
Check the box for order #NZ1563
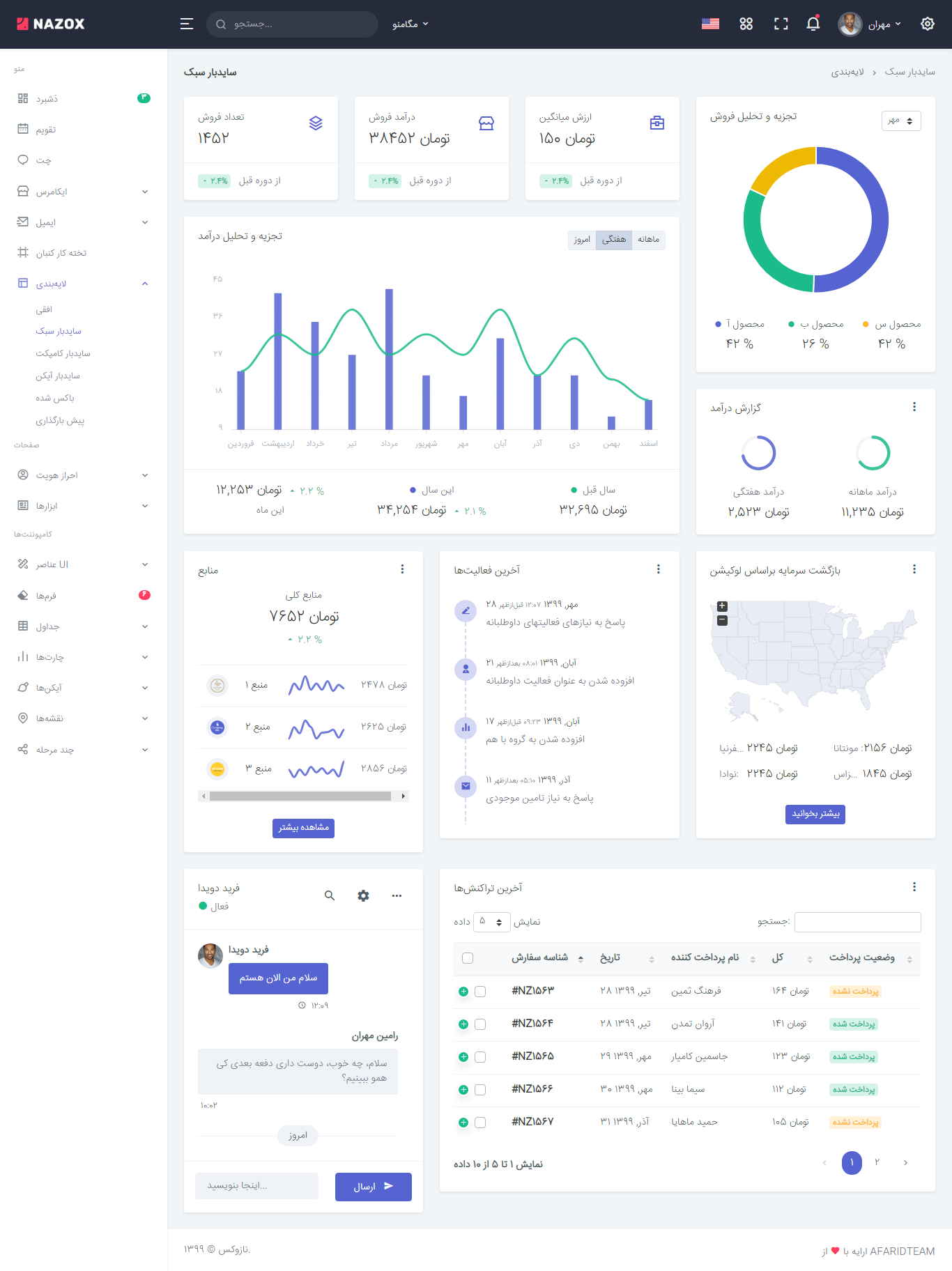(480, 992)
